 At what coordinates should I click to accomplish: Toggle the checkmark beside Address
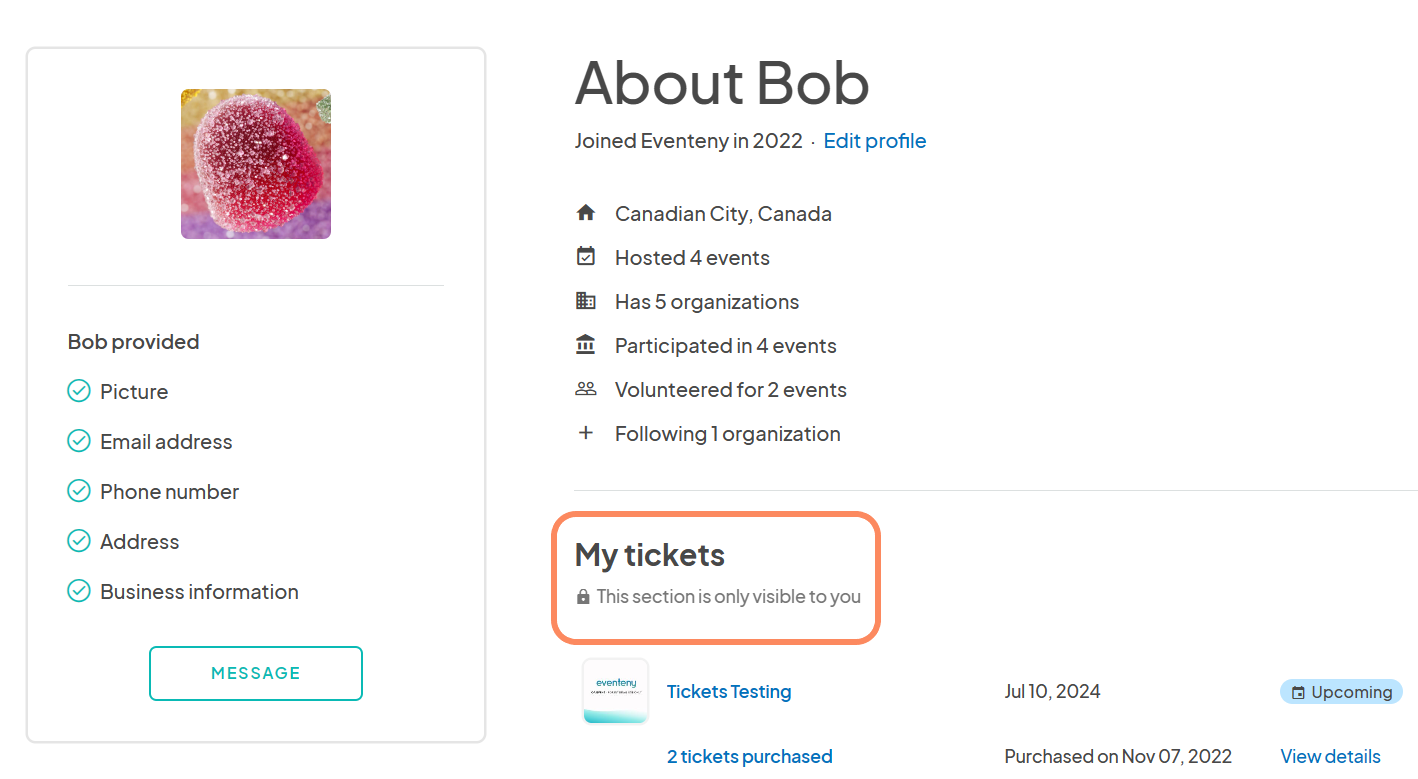tap(79, 540)
